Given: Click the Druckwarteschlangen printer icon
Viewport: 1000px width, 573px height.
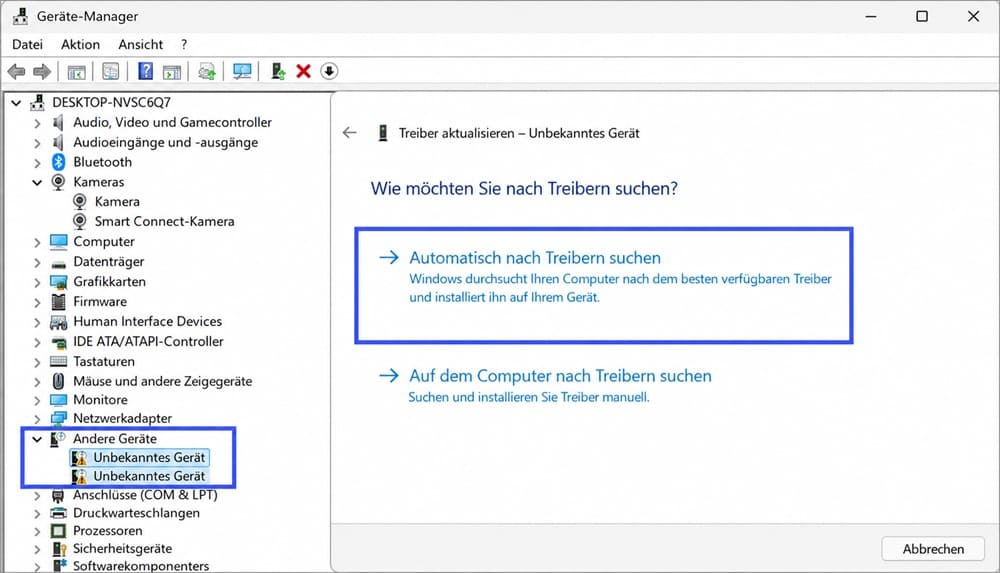Looking at the screenshot, I should coord(59,513).
